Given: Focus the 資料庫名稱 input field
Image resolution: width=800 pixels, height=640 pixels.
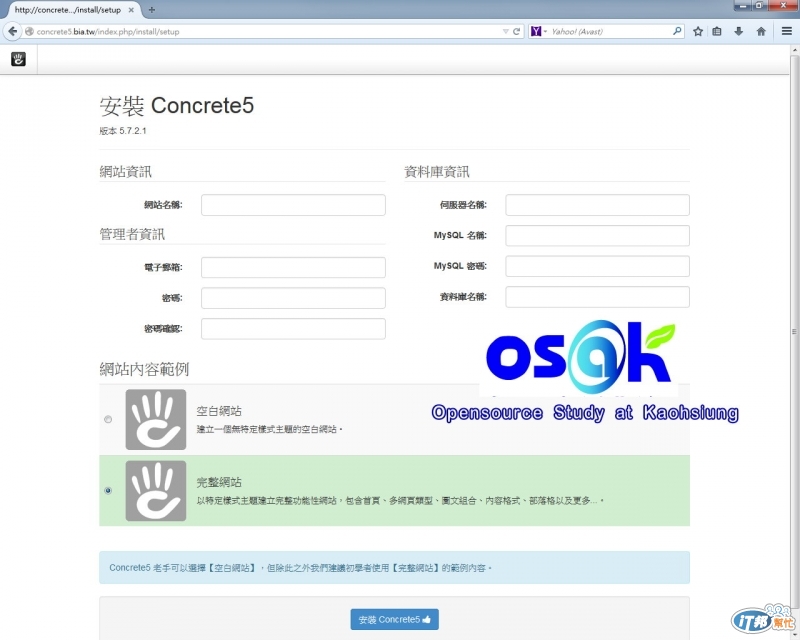Looking at the screenshot, I should pos(597,297).
